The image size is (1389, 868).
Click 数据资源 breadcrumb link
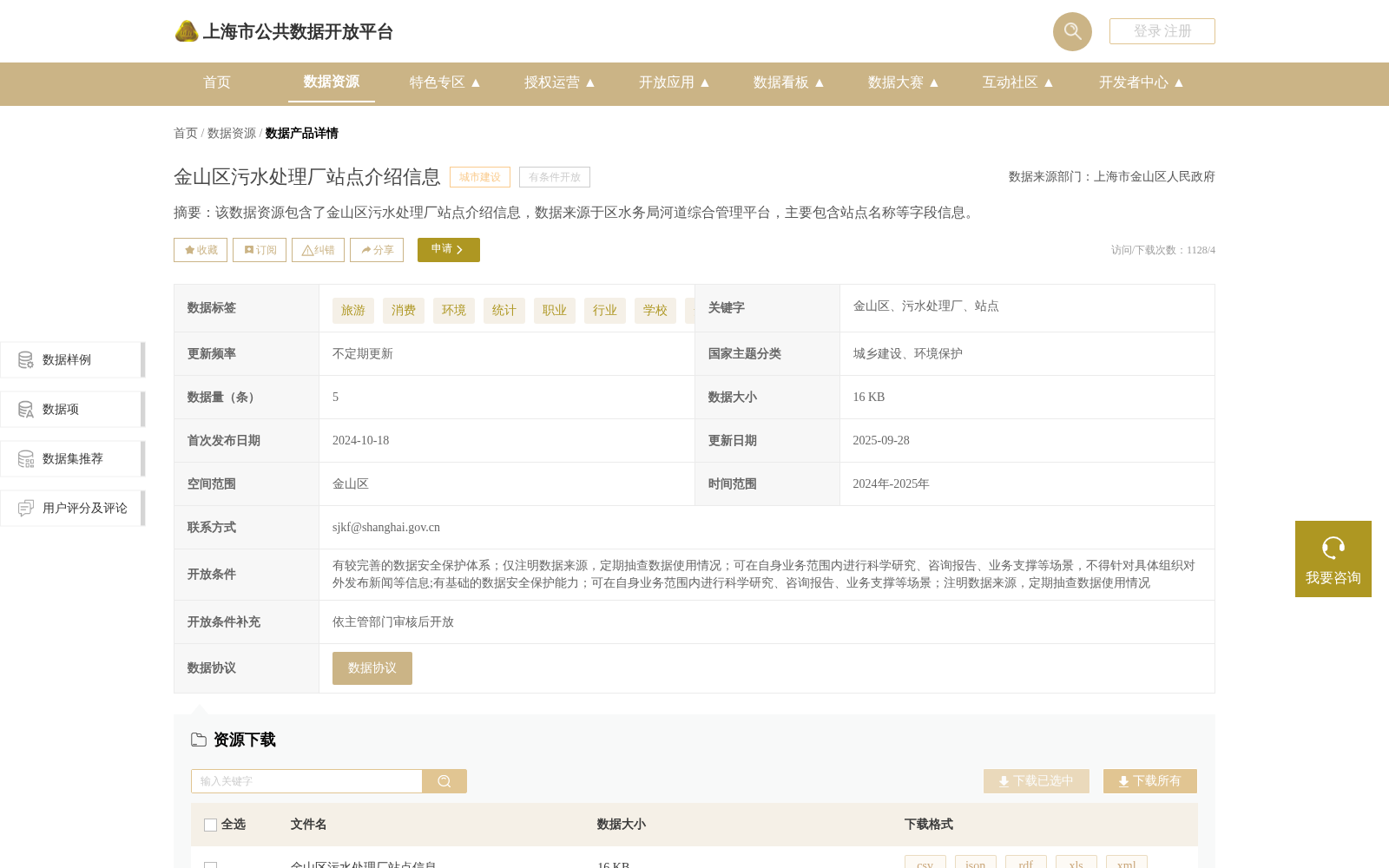pos(232,133)
